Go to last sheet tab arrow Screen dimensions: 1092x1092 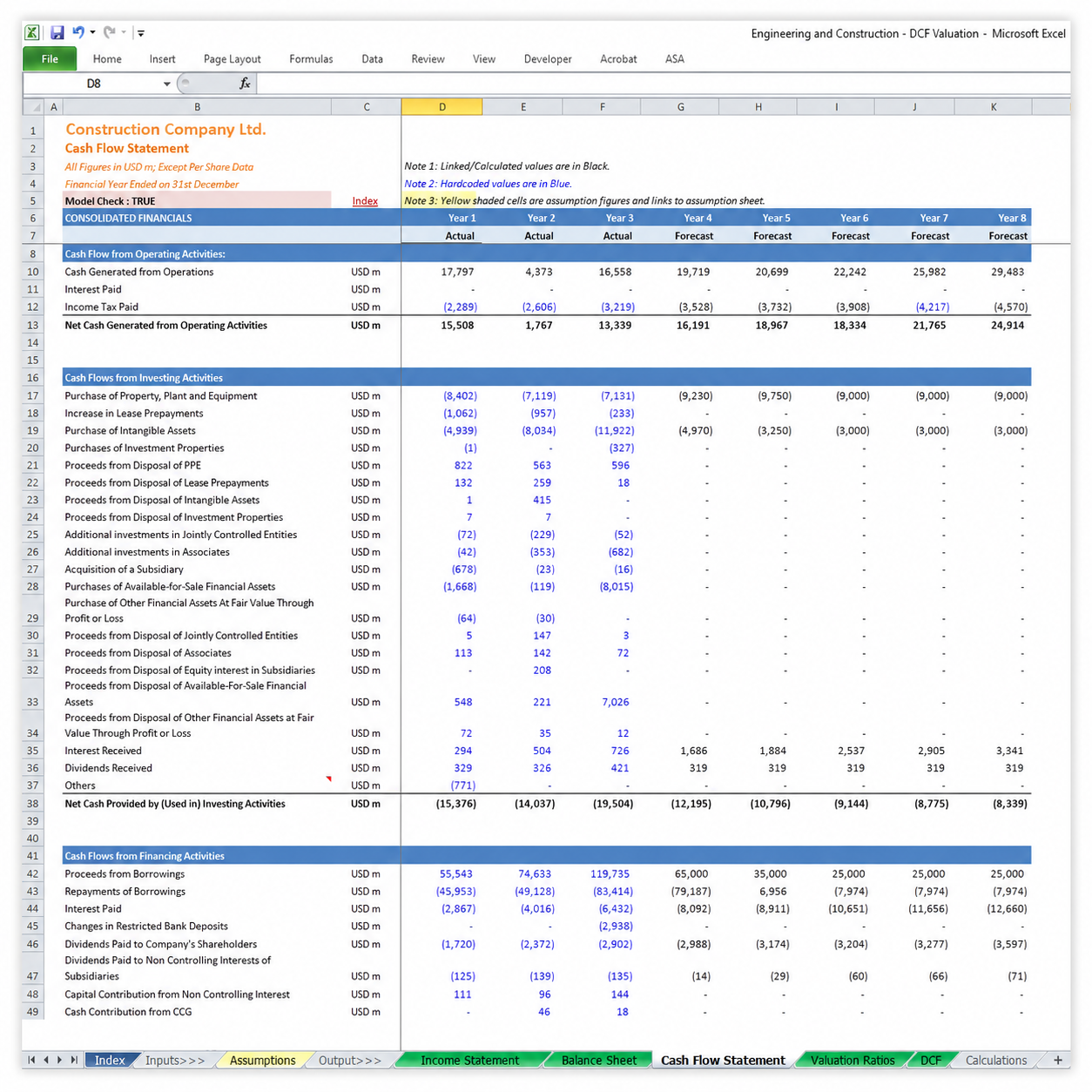pyautogui.click(x=74, y=1060)
